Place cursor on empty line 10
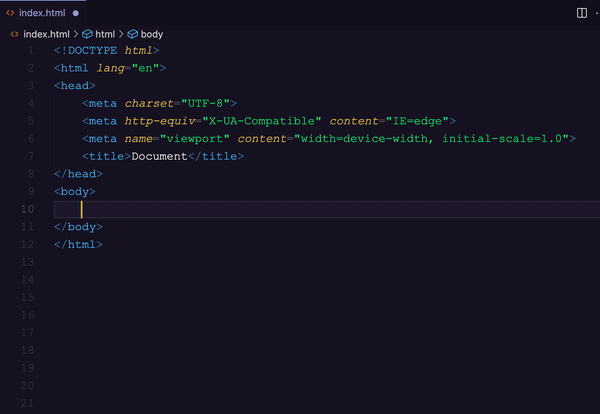This screenshot has width=600, height=414. point(327,209)
